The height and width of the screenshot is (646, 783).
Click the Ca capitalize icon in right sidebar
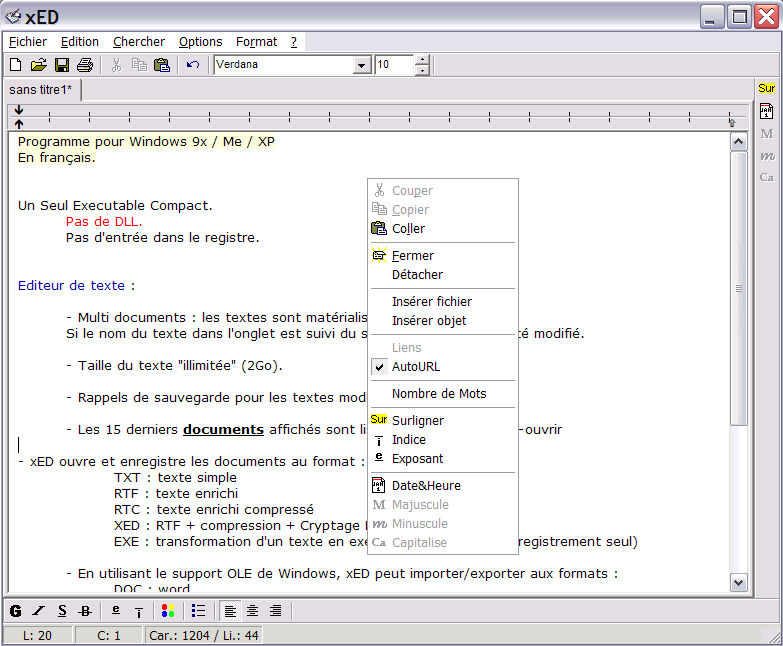[767, 177]
